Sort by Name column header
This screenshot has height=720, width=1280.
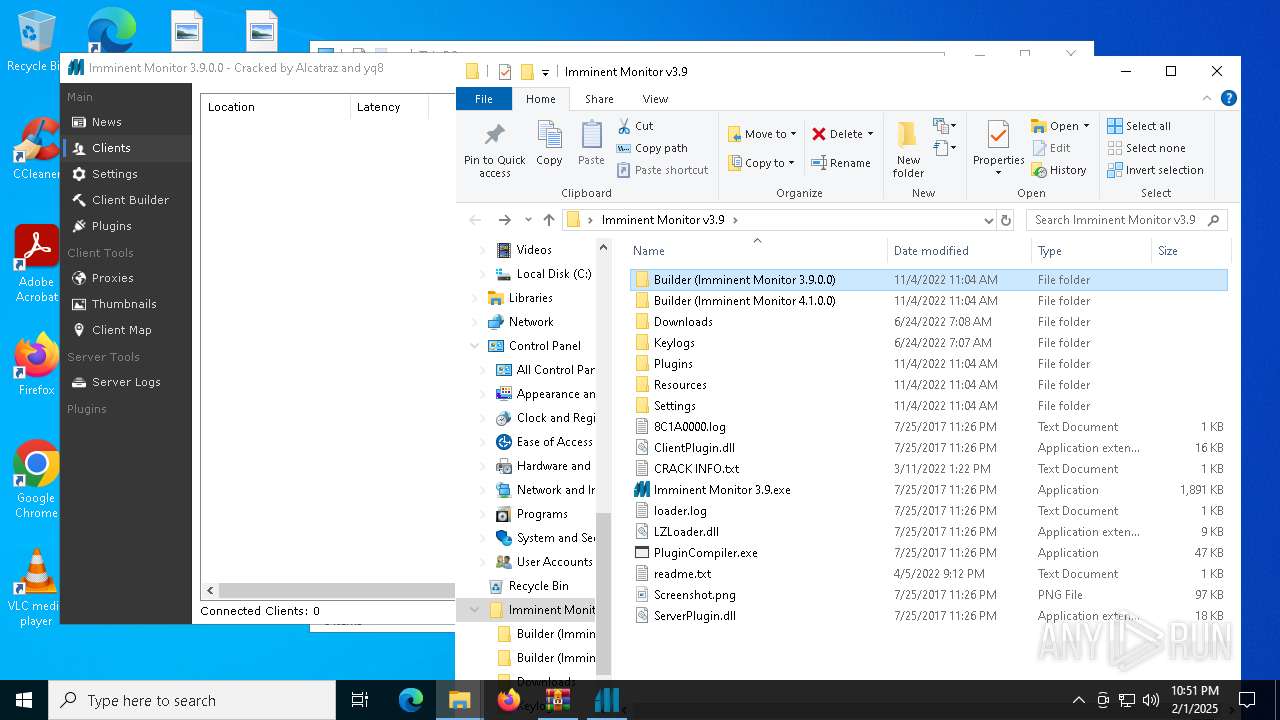757,251
